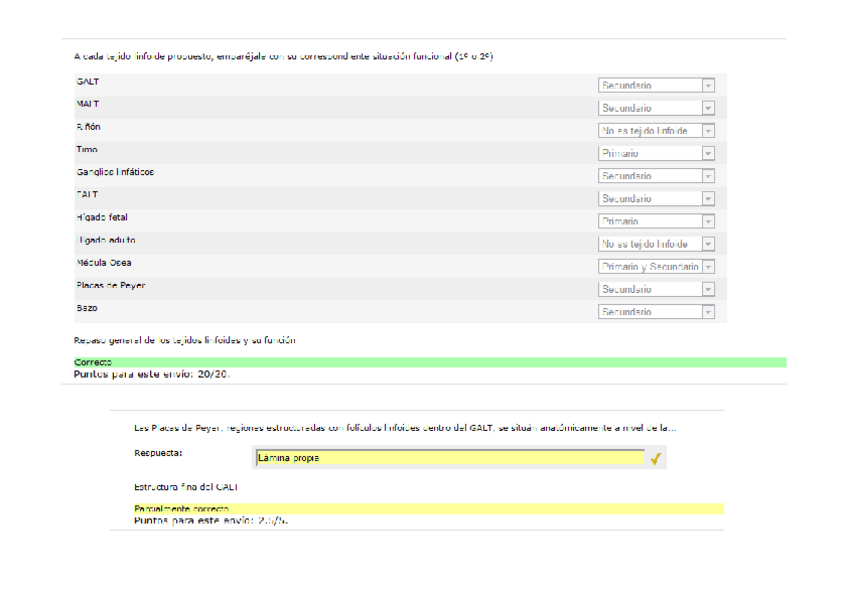Image resolution: width=848 pixels, height=600 pixels.
Task: Open the Médula Ósea dropdown
Action: pyautogui.click(x=656, y=267)
